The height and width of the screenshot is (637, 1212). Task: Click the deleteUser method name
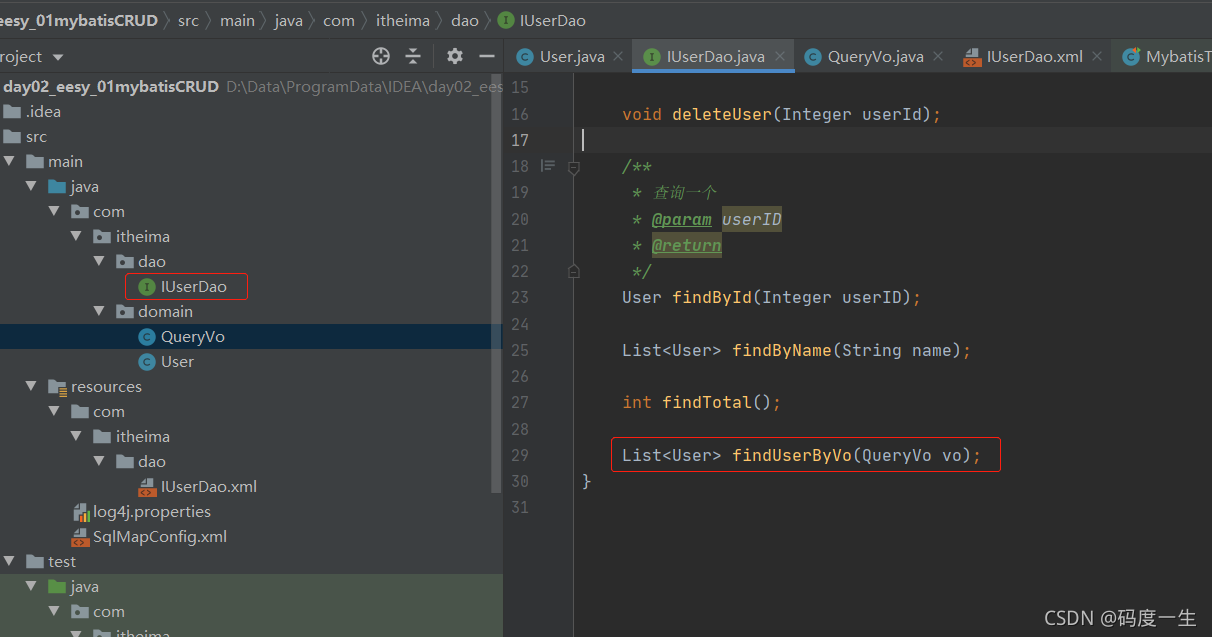coord(722,114)
